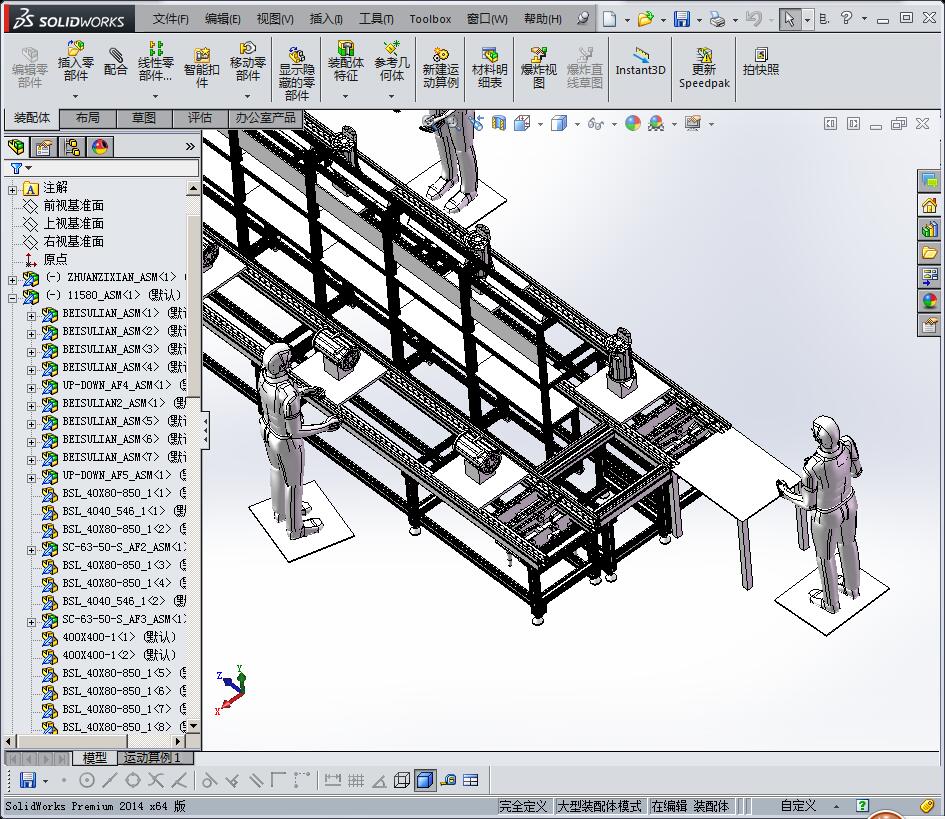Open SolidWorks Resources task pane home icon
The height and width of the screenshot is (819, 945).
(929, 206)
